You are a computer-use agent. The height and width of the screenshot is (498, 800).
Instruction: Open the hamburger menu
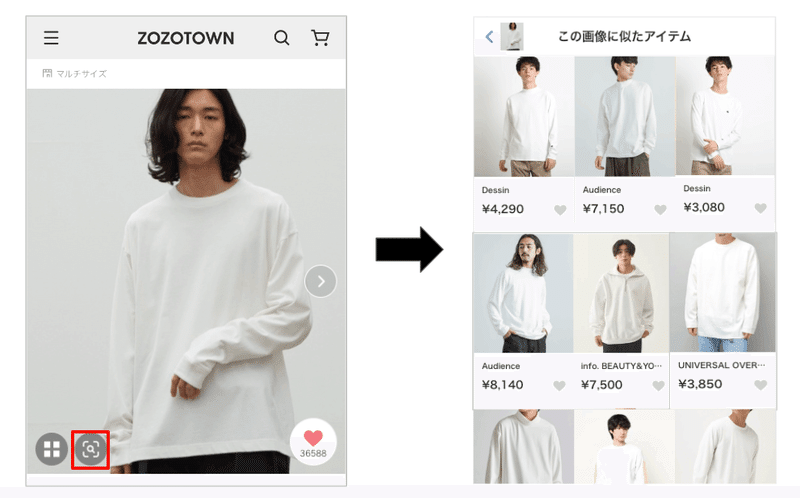tap(51, 38)
